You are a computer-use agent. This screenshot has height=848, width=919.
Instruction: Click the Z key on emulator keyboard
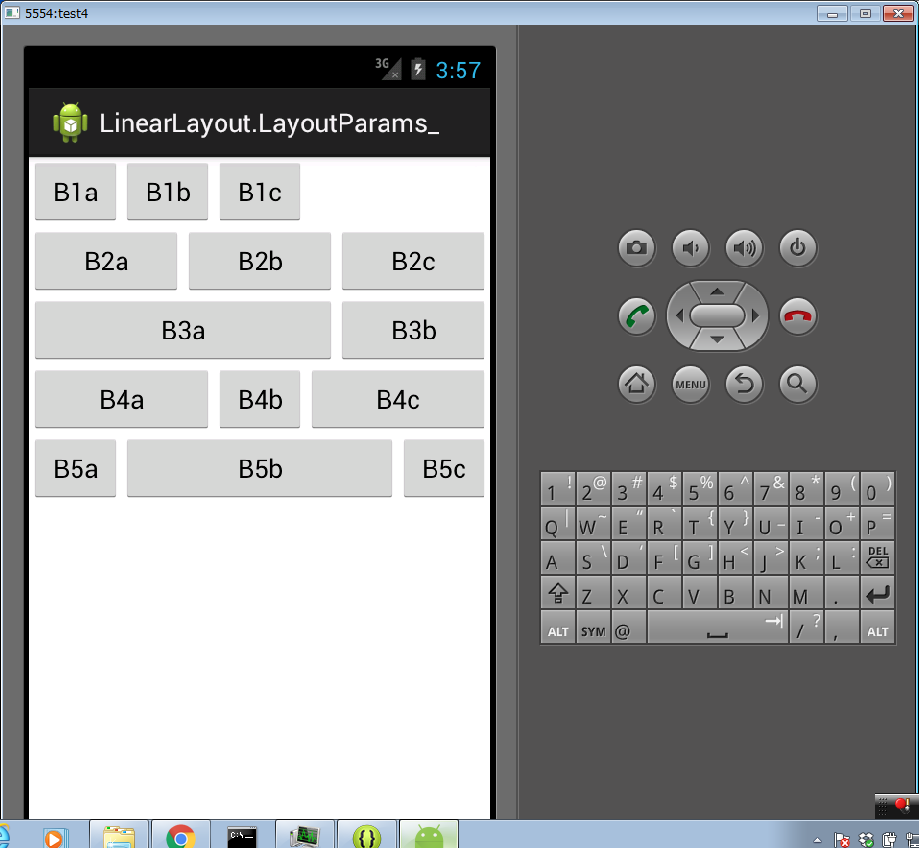coord(593,592)
